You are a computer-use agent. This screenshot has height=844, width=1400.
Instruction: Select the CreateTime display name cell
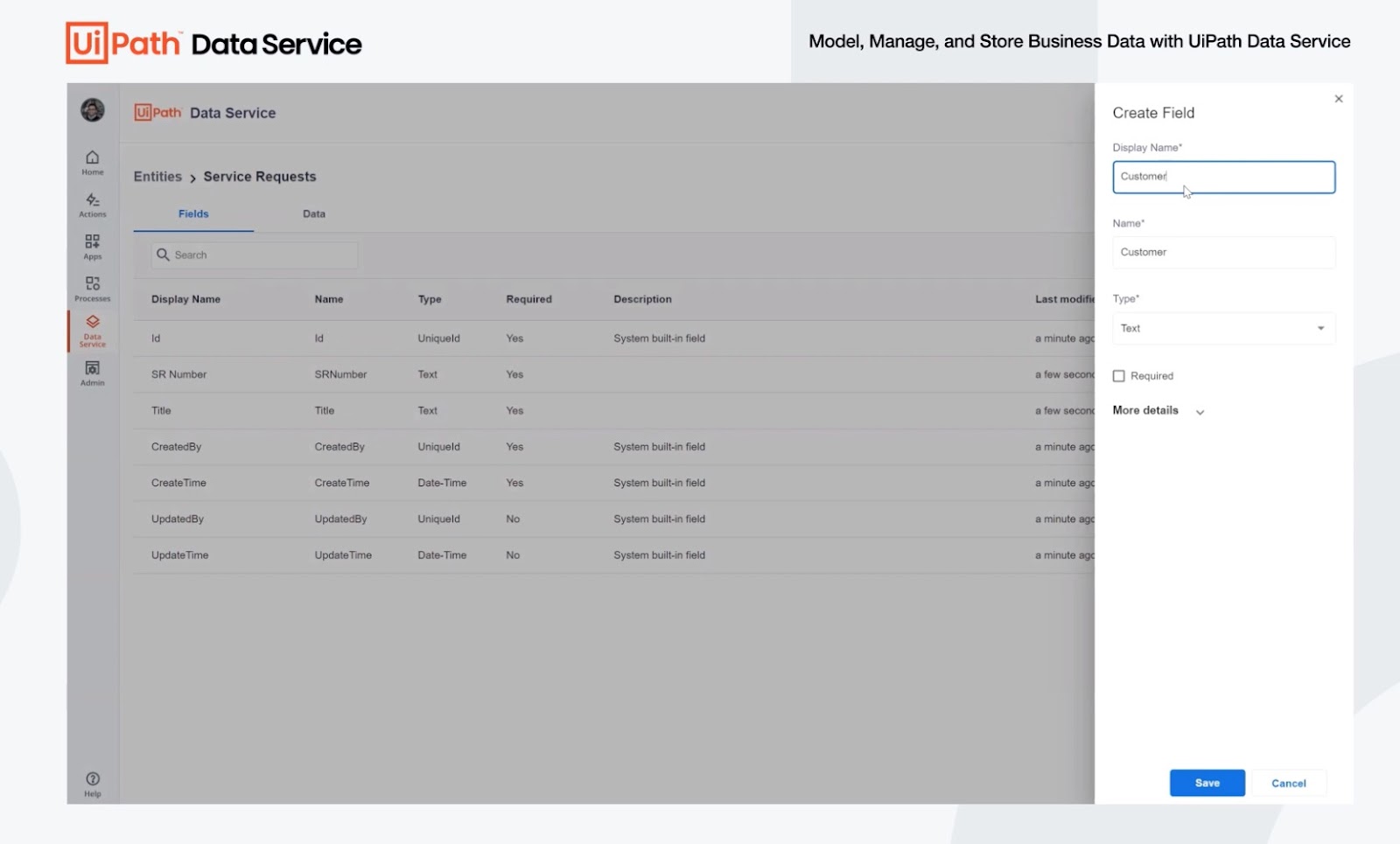tap(178, 483)
